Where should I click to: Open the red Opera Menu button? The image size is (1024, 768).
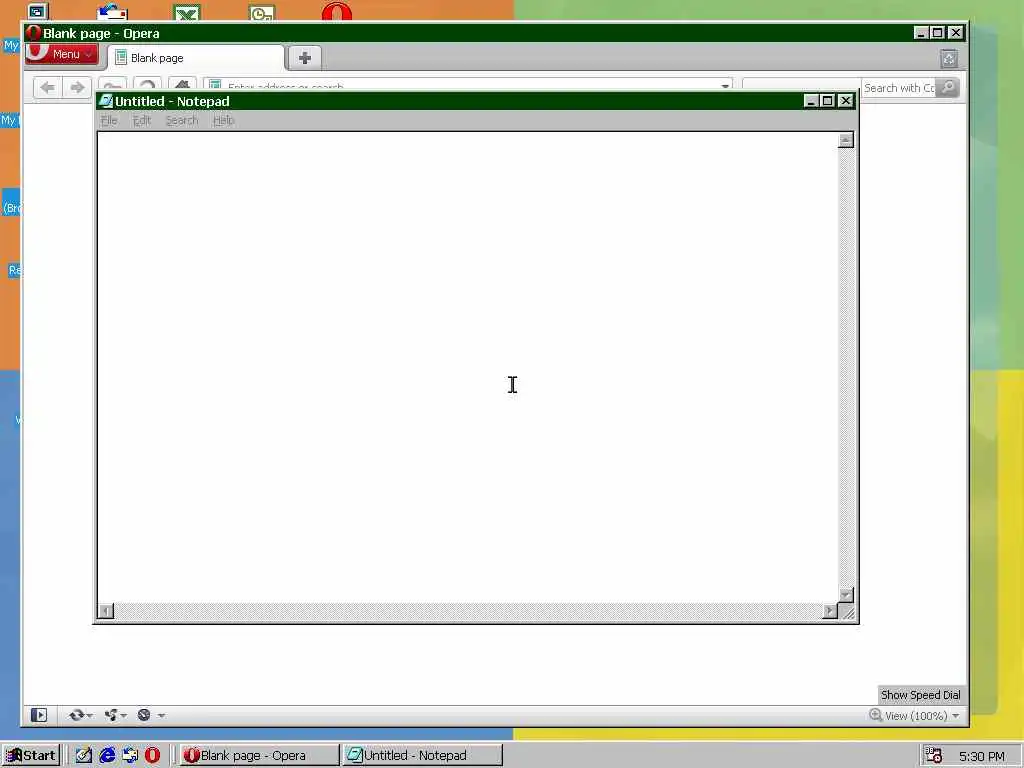[61, 54]
